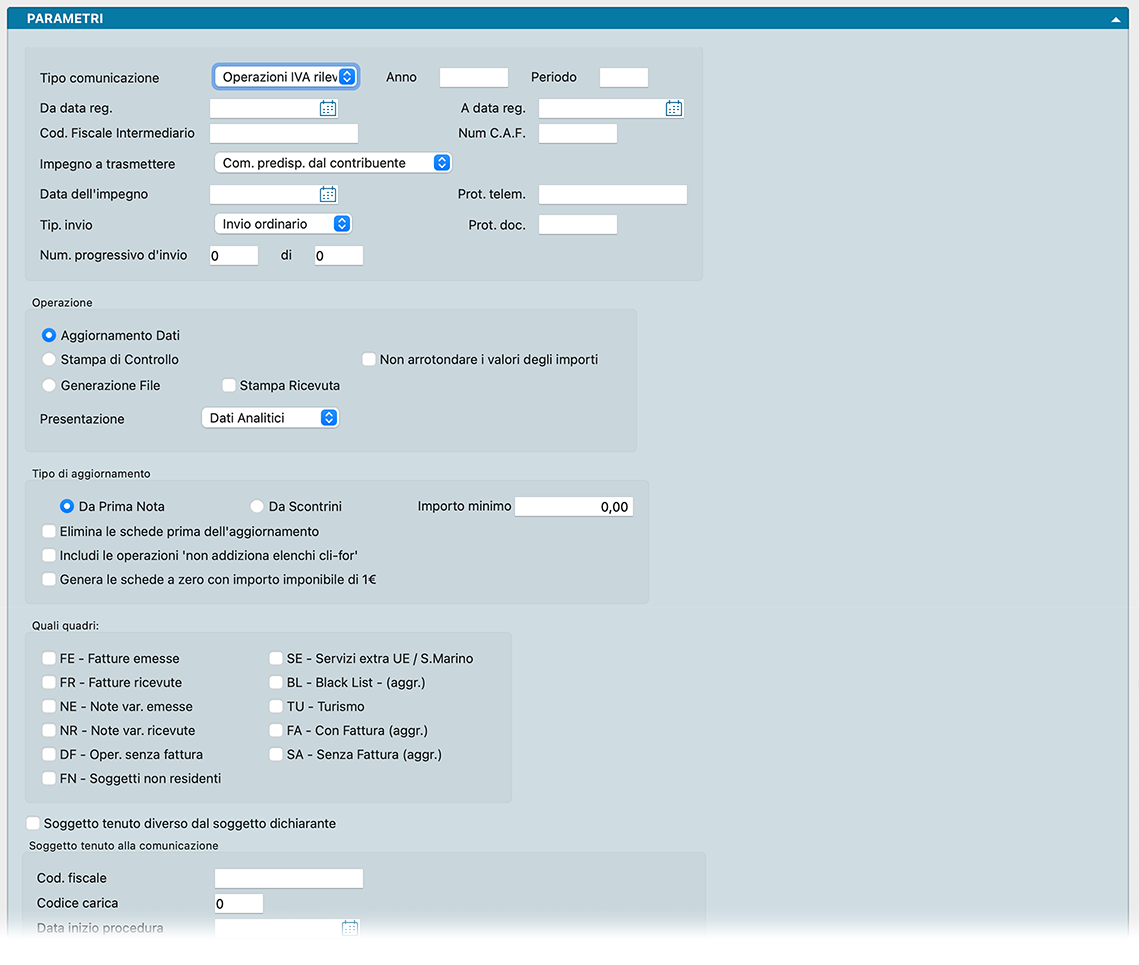Check Non arrotondare i valori degli importi

point(369,359)
